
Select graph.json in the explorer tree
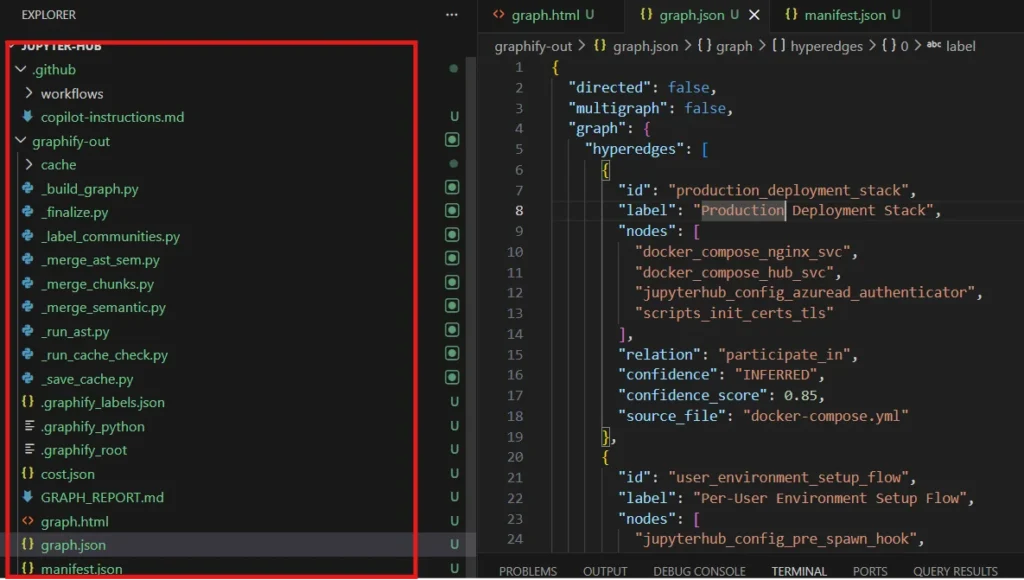[73, 545]
